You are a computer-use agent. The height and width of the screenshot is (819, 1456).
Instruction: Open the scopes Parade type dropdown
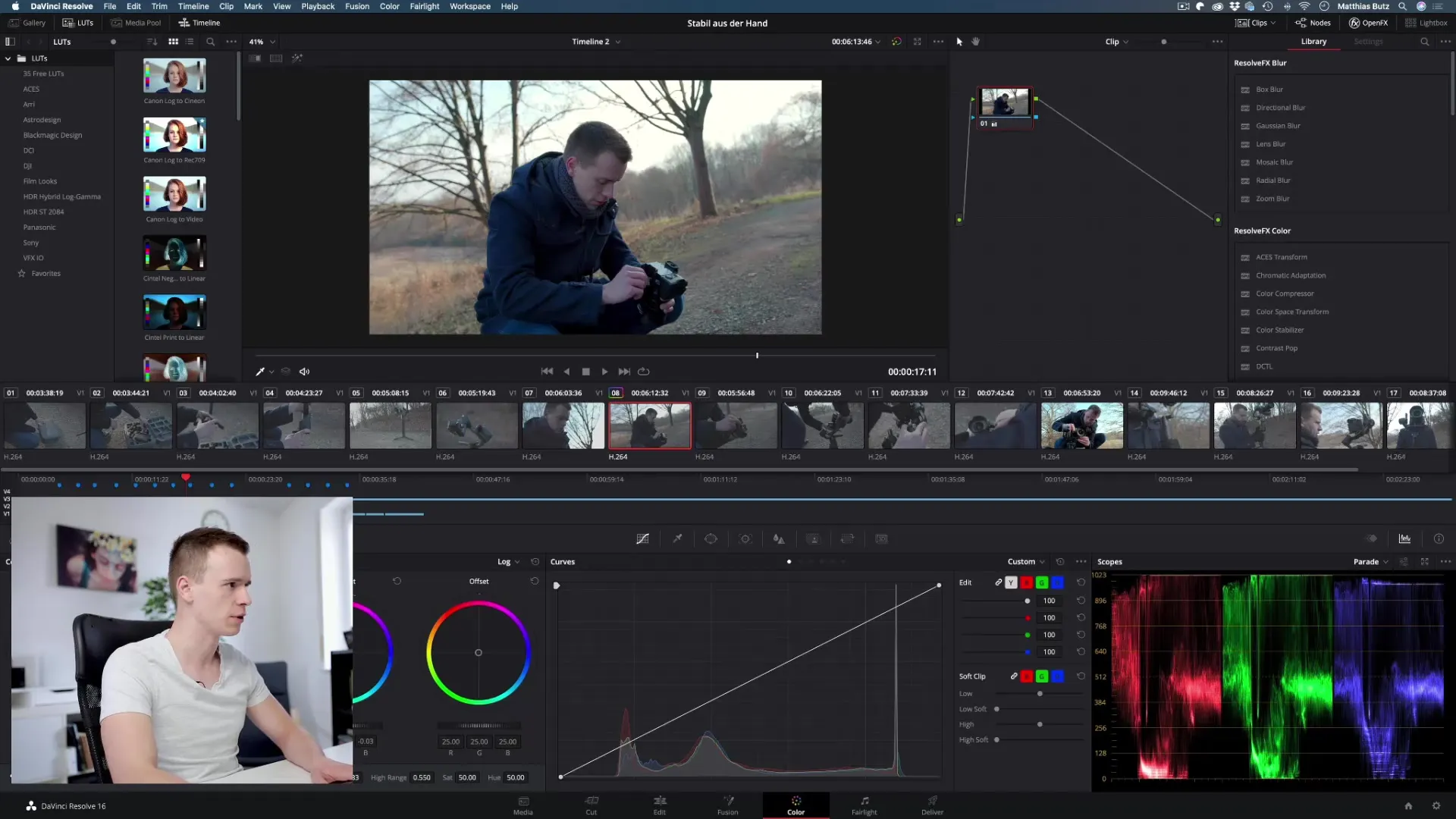[x=1371, y=562]
